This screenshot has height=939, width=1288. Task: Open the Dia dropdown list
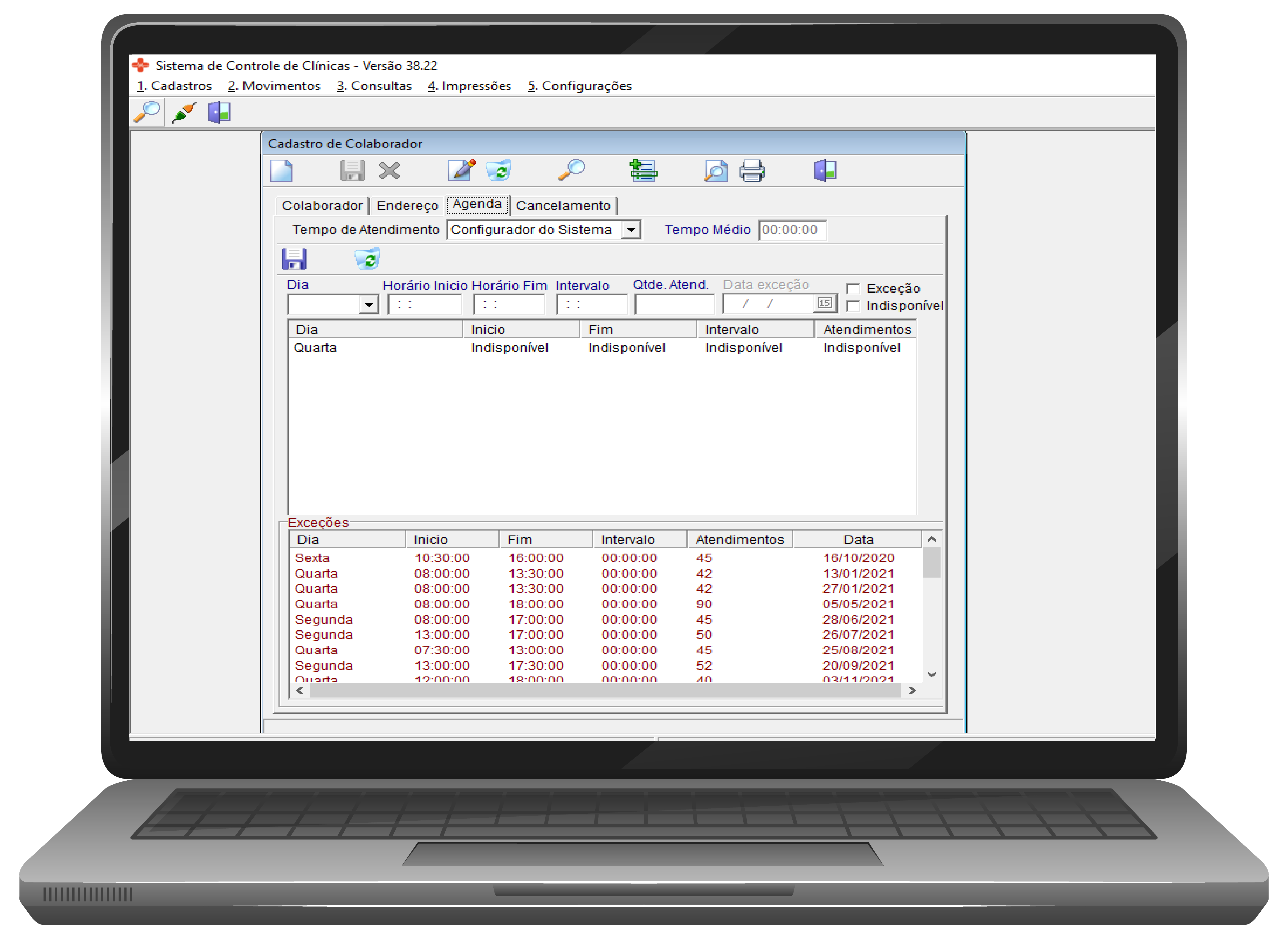click(x=369, y=305)
